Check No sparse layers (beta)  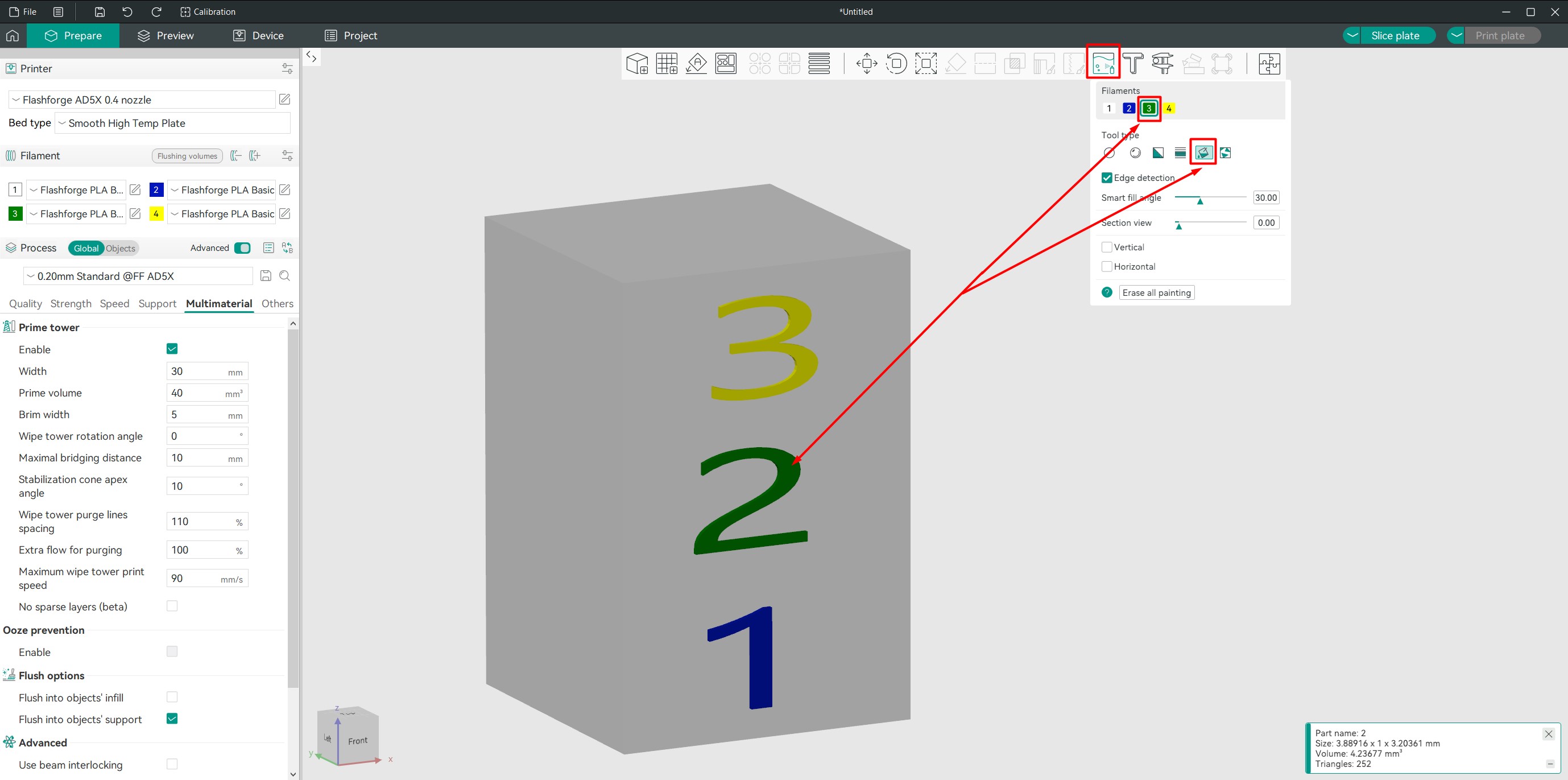(172, 606)
